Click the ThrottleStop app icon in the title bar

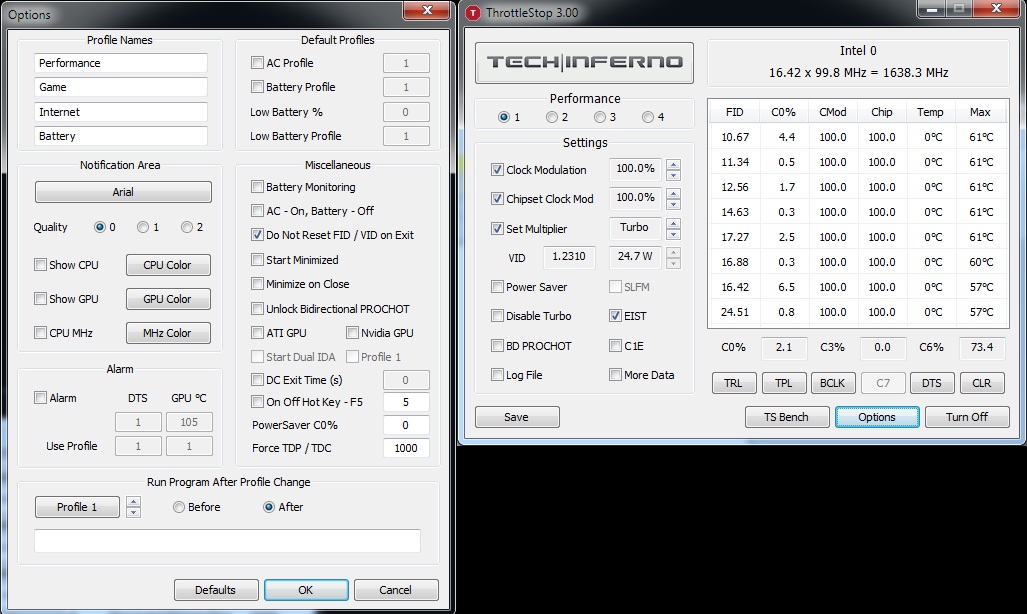473,12
